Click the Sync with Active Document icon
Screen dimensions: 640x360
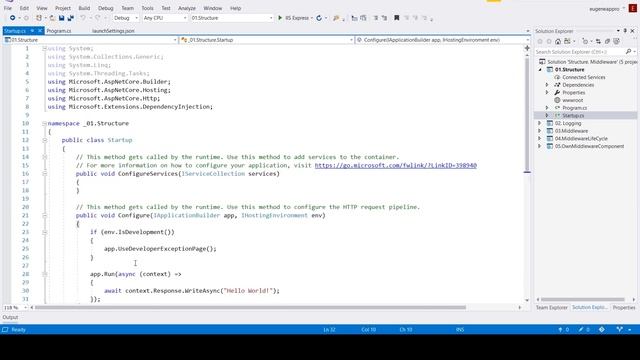(x=598, y=41)
